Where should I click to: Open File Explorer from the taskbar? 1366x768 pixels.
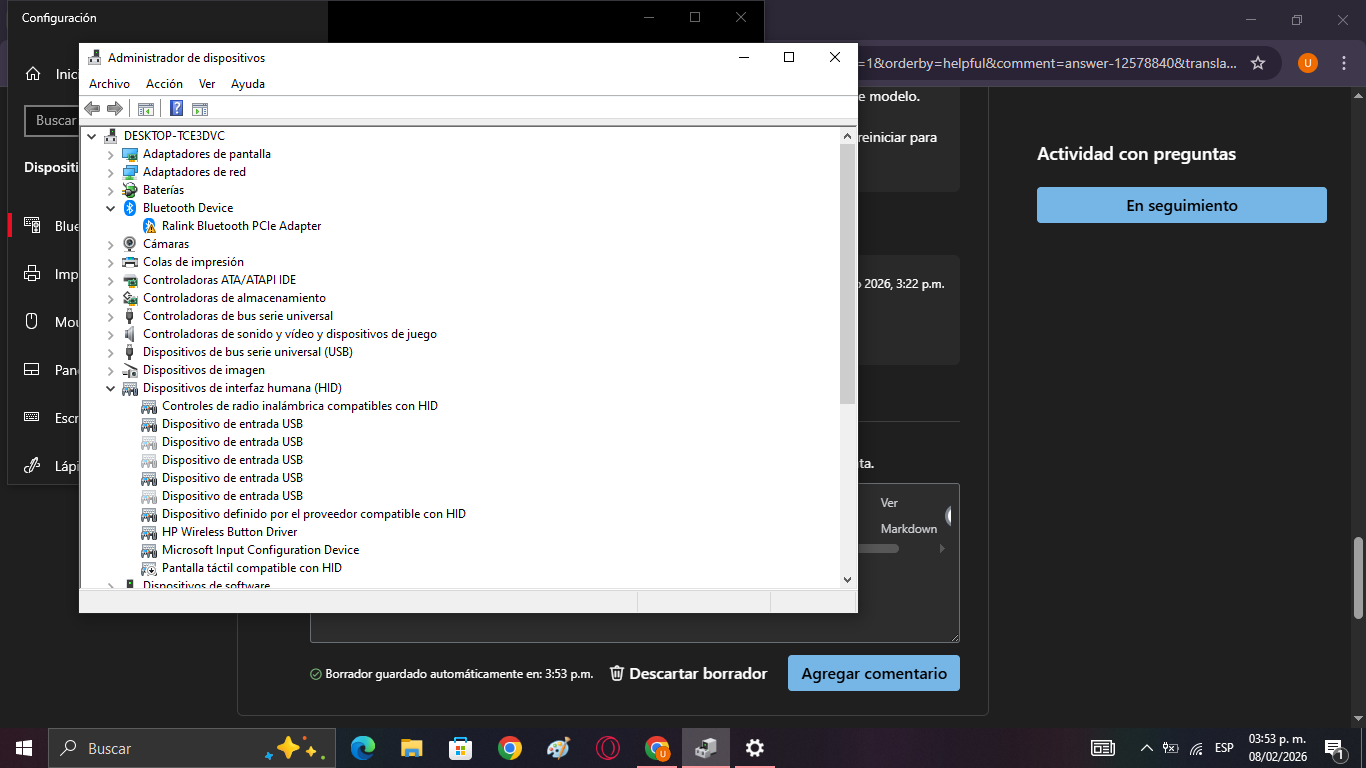click(x=411, y=748)
